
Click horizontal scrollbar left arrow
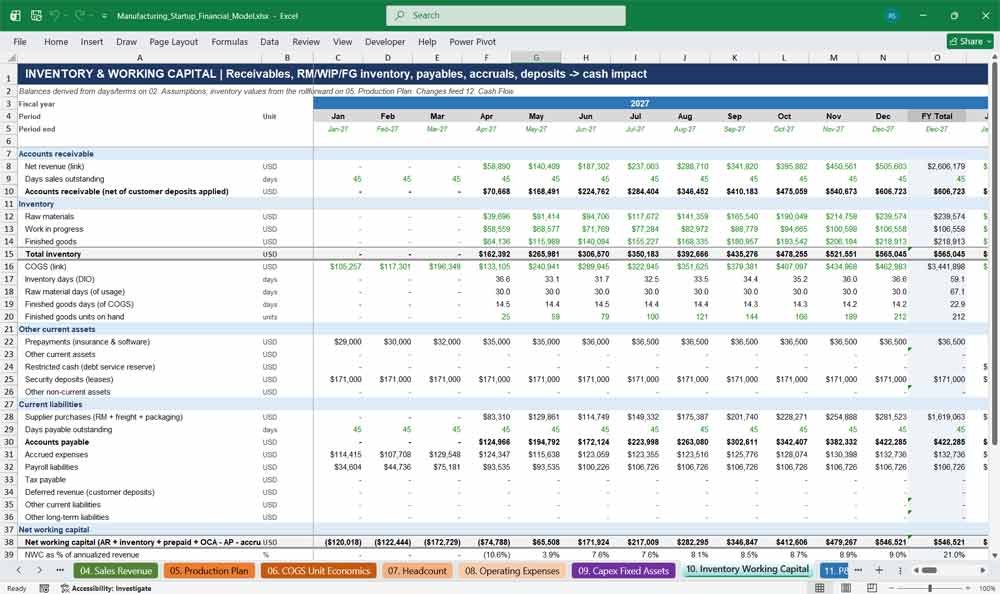[916, 570]
